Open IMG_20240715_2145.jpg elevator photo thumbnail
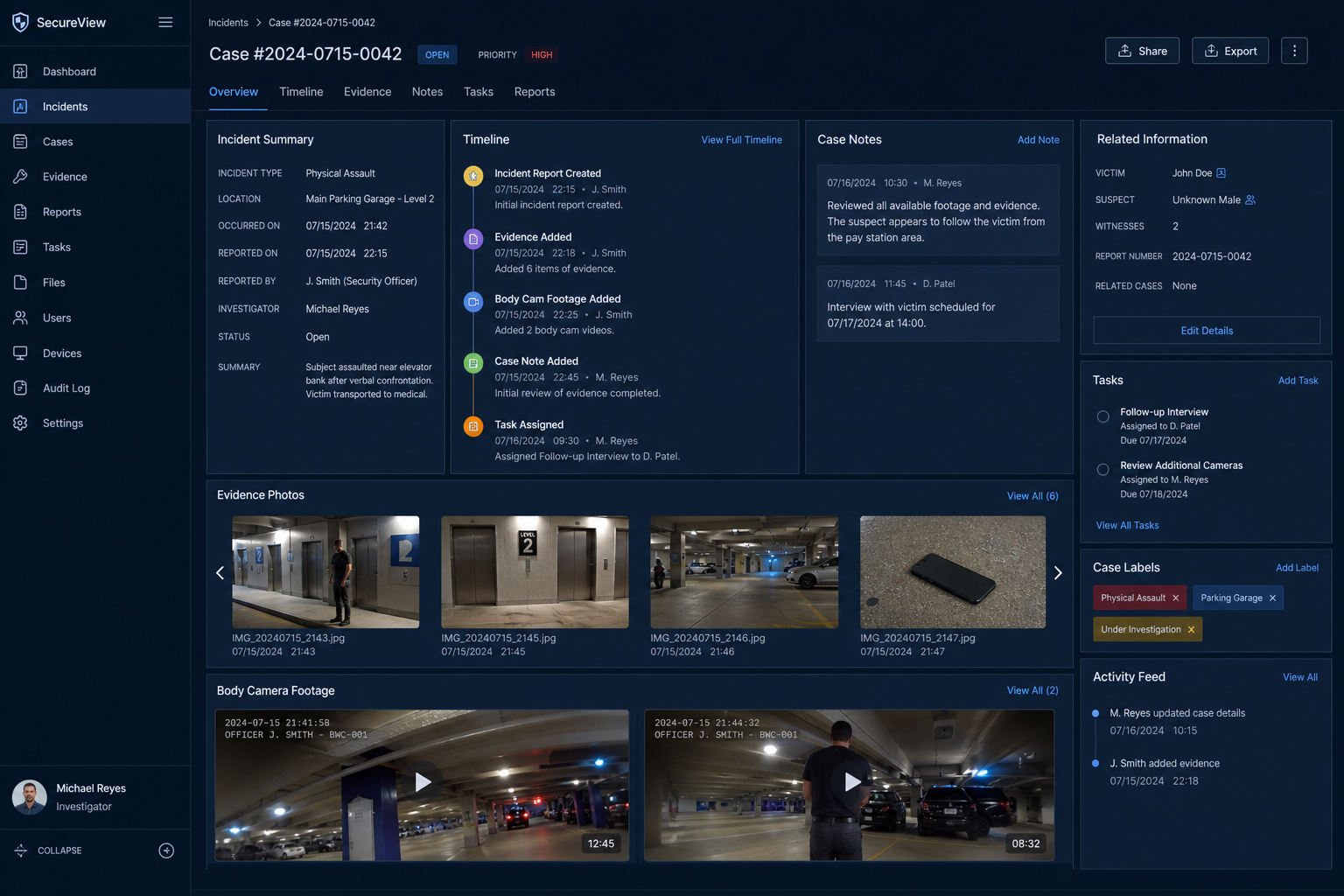 click(535, 572)
